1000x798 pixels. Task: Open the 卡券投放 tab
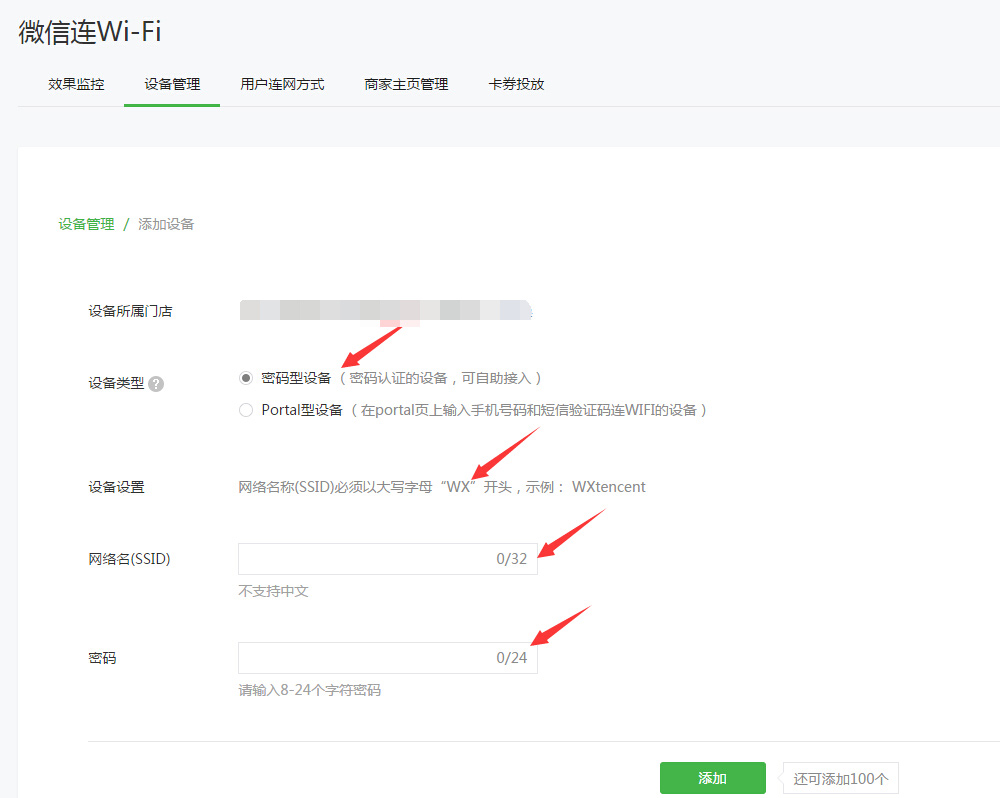tap(516, 84)
